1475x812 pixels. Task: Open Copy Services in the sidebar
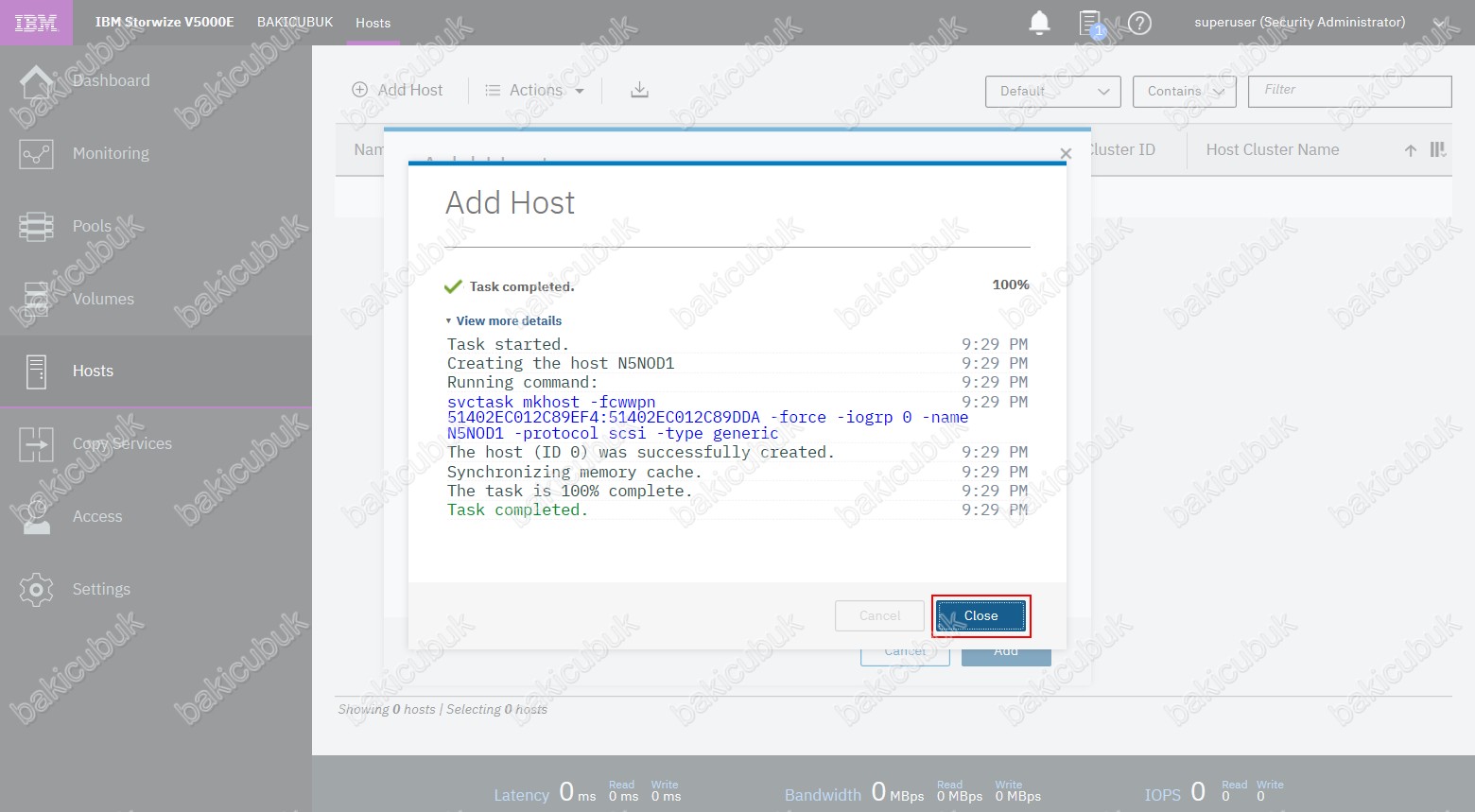tap(156, 443)
